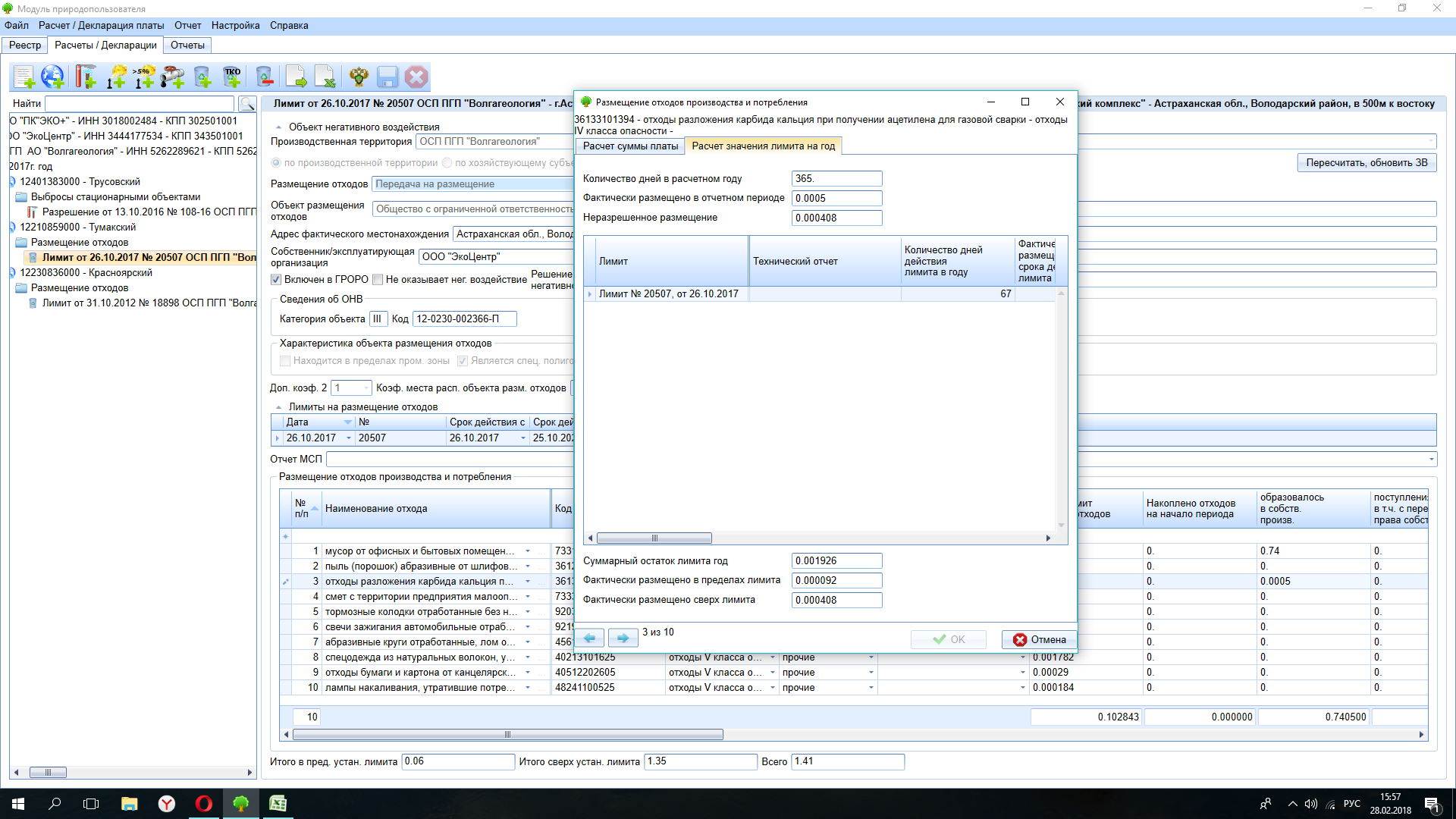Click the Отмена button in dialog
The height and width of the screenshot is (819, 1456).
pyautogui.click(x=1039, y=639)
